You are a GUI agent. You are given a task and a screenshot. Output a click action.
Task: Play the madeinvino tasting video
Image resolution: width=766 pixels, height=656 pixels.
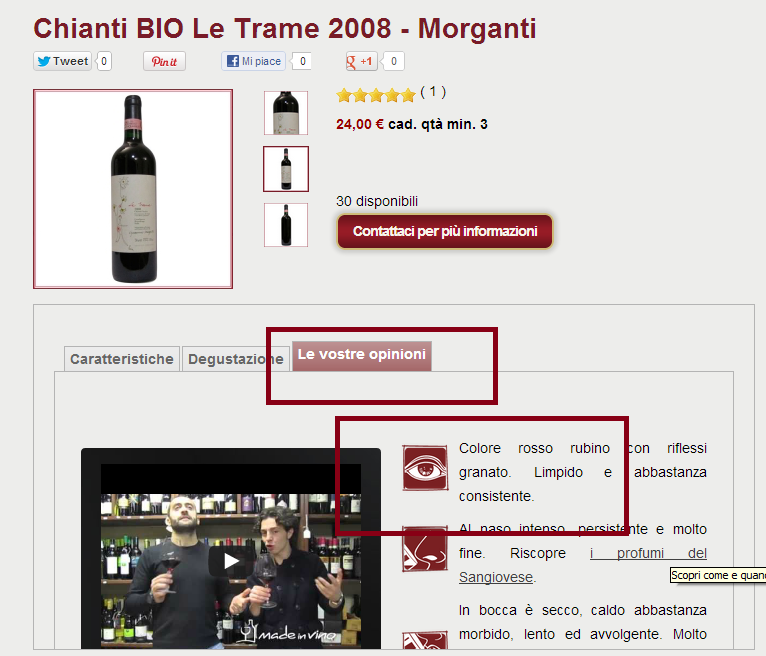tap(231, 561)
